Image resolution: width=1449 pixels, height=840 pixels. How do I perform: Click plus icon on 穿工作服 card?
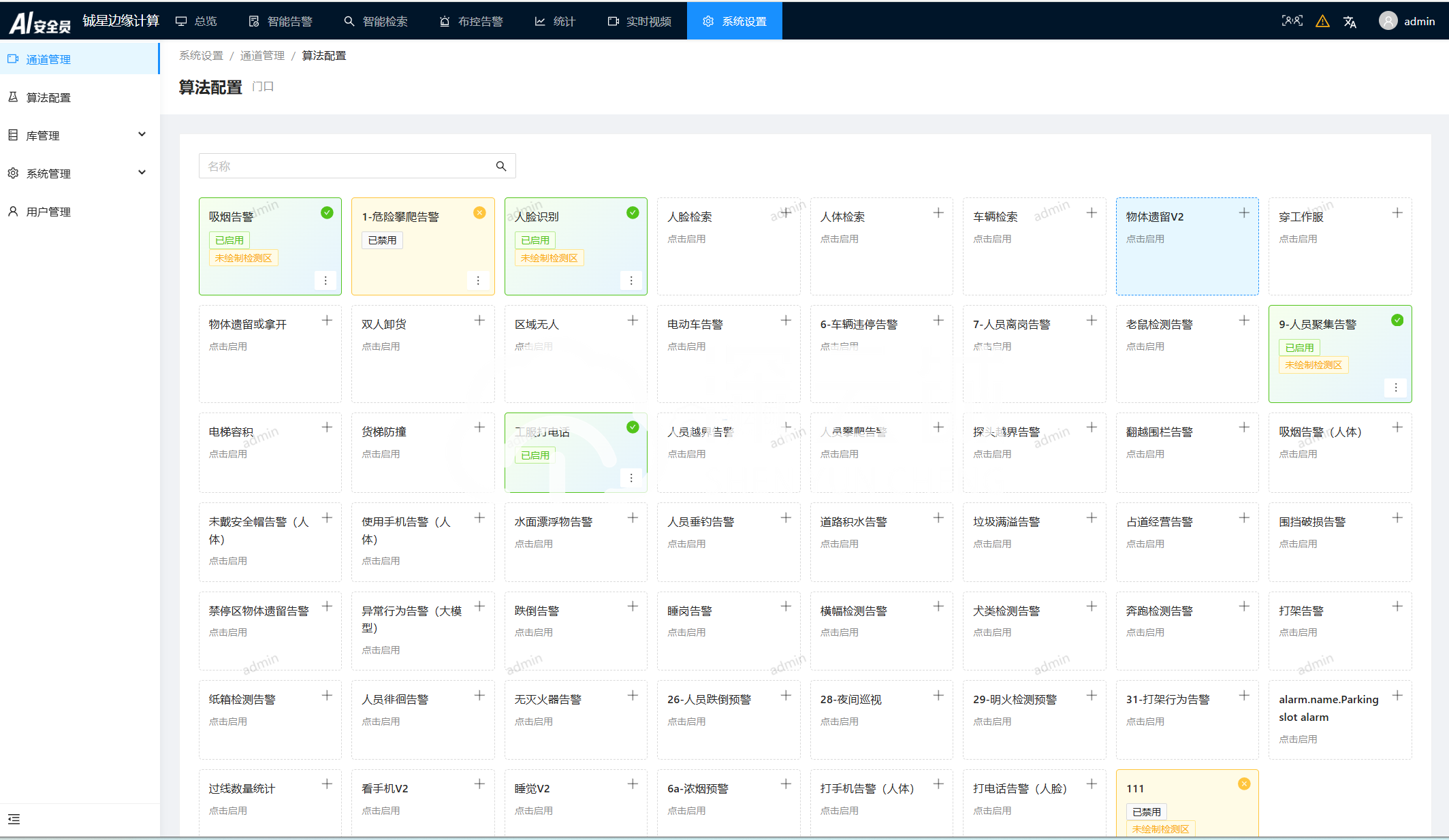[x=1397, y=212]
